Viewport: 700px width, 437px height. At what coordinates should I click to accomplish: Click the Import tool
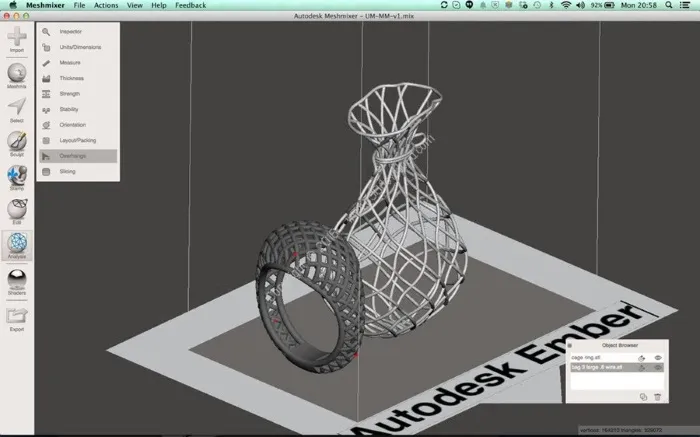point(17,39)
